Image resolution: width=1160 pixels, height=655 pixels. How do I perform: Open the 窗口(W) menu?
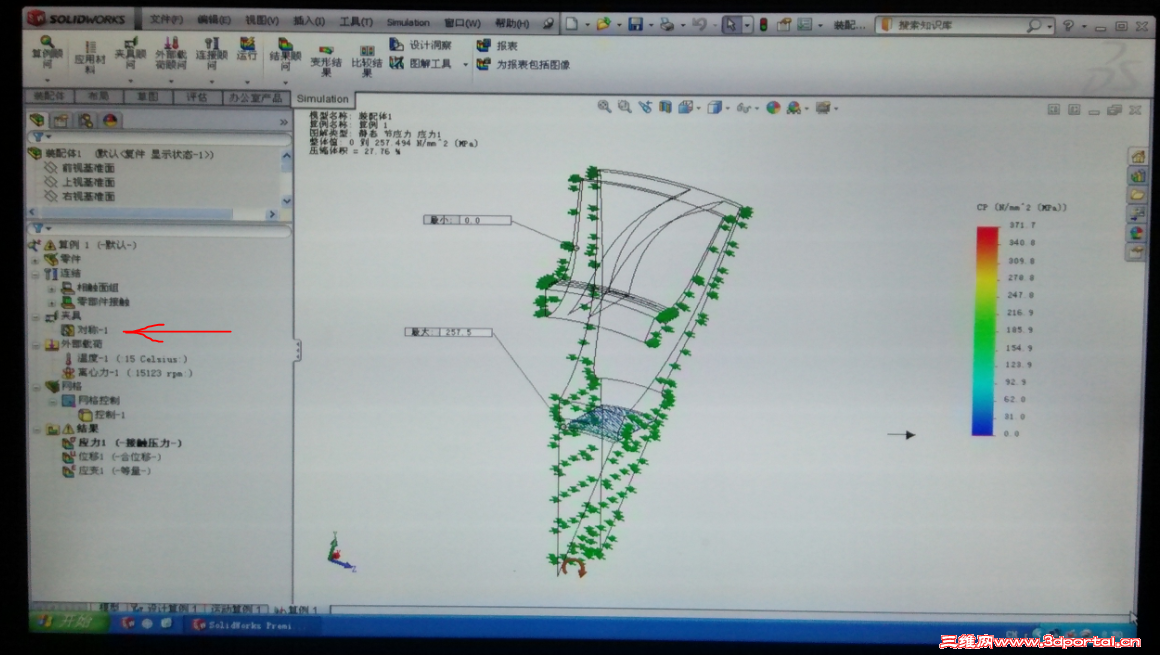coord(462,23)
